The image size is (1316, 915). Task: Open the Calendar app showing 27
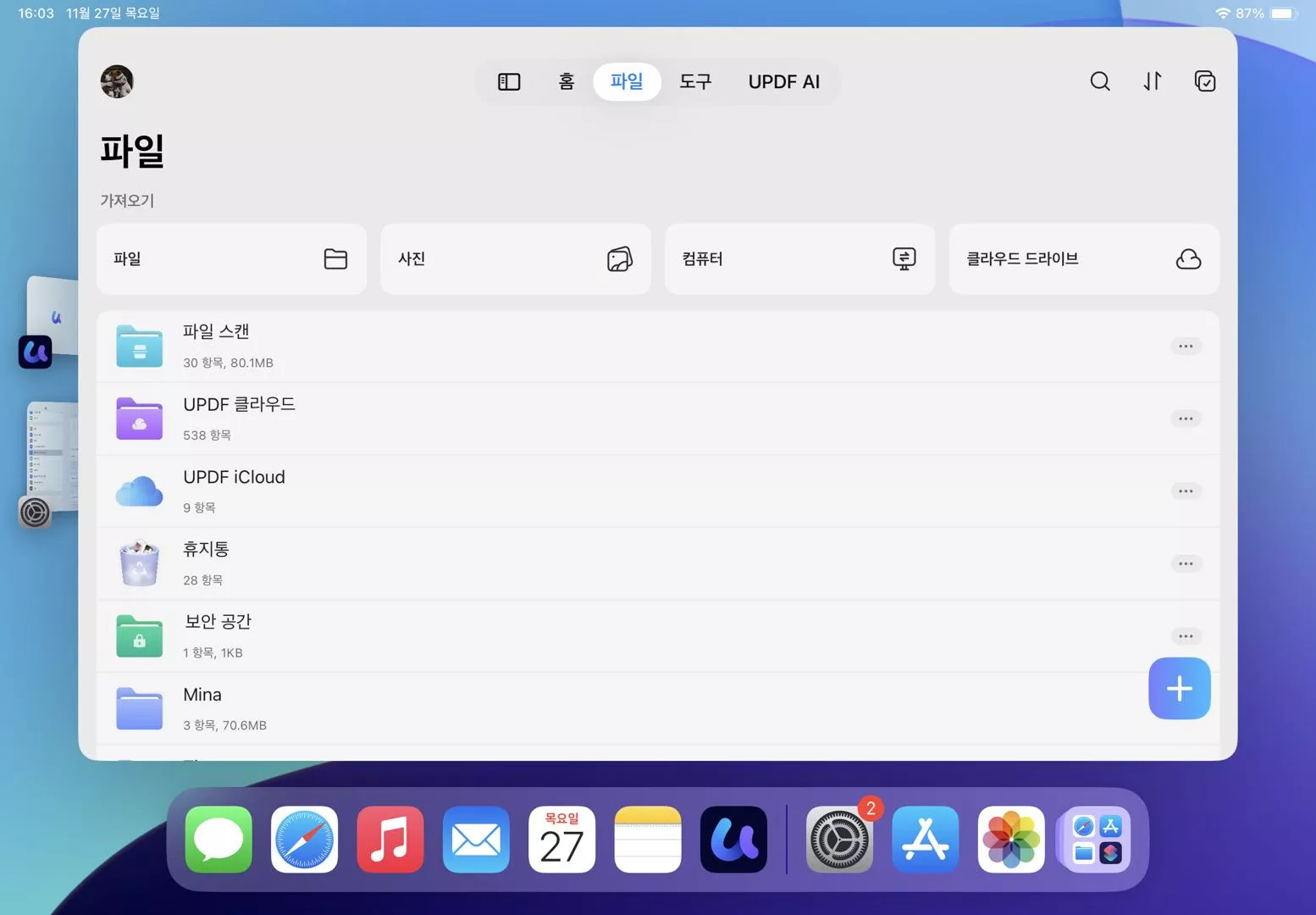(x=561, y=840)
